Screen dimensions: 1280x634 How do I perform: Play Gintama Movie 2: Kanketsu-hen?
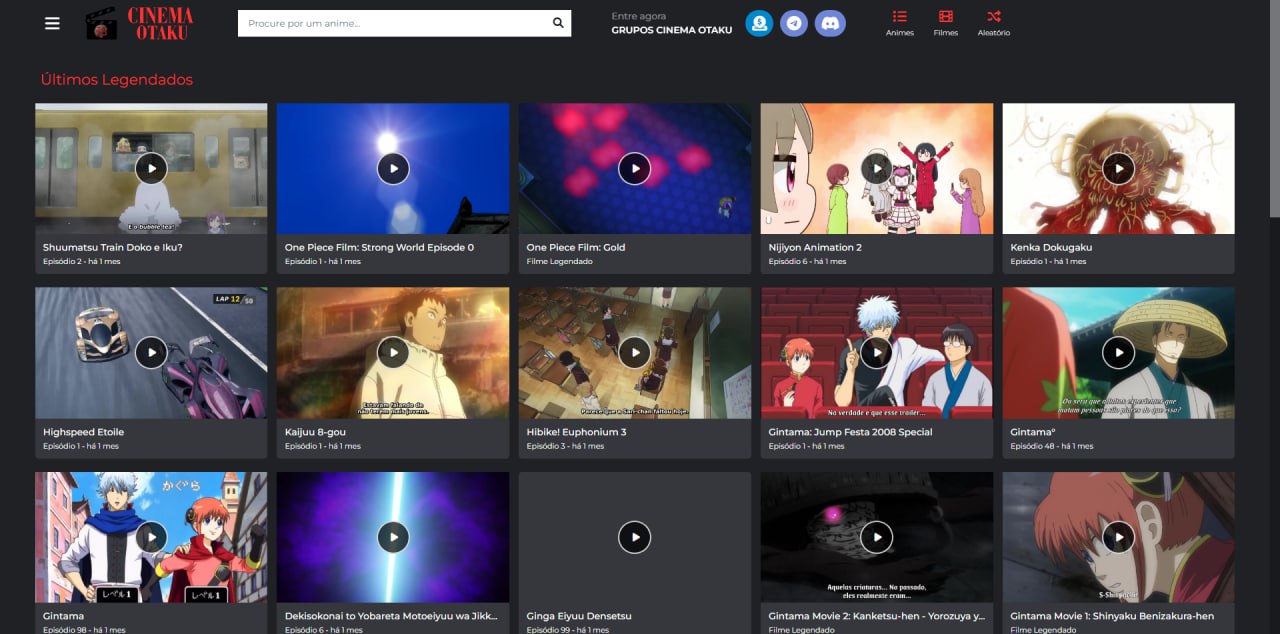(x=877, y=537)
